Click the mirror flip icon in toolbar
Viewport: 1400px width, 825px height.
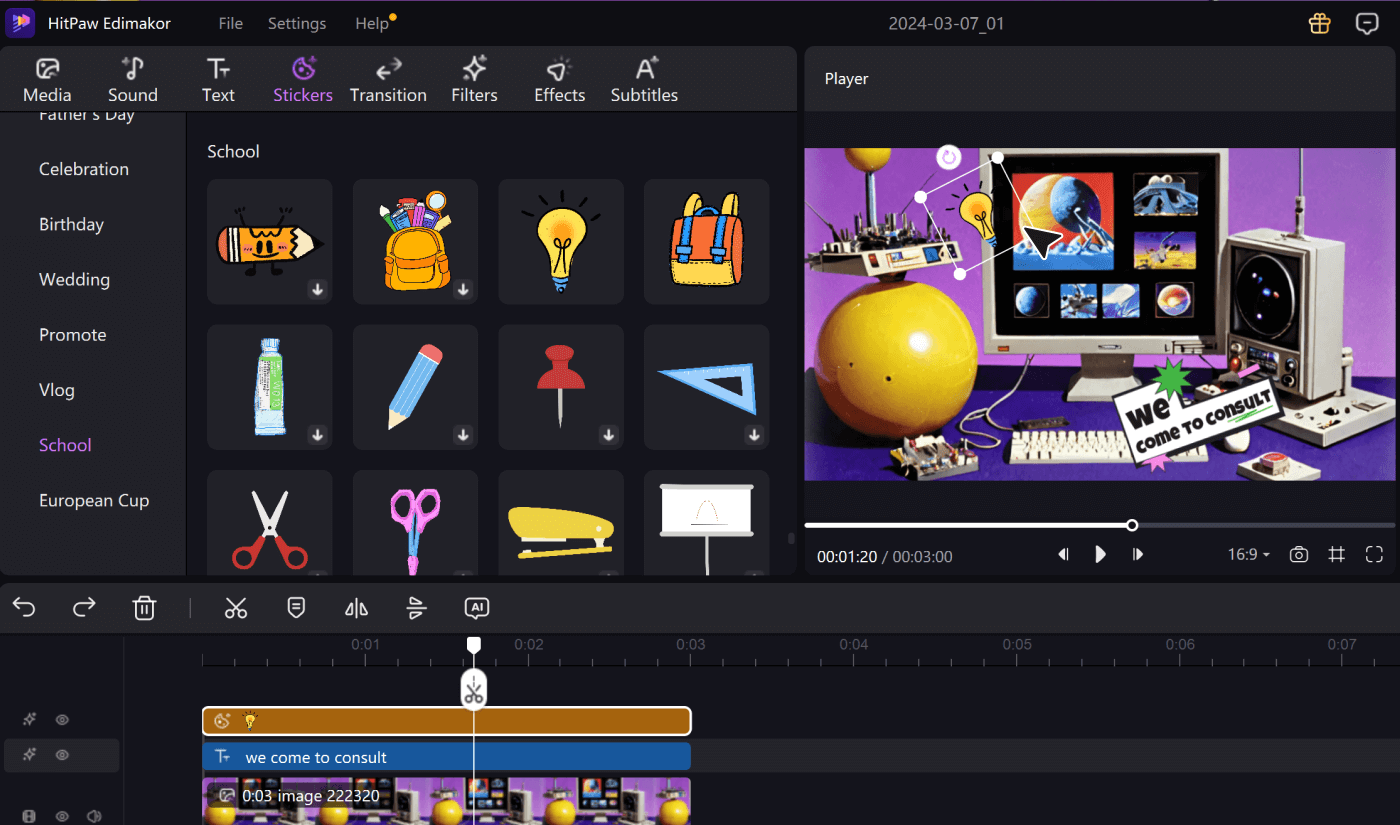[356, 608]
